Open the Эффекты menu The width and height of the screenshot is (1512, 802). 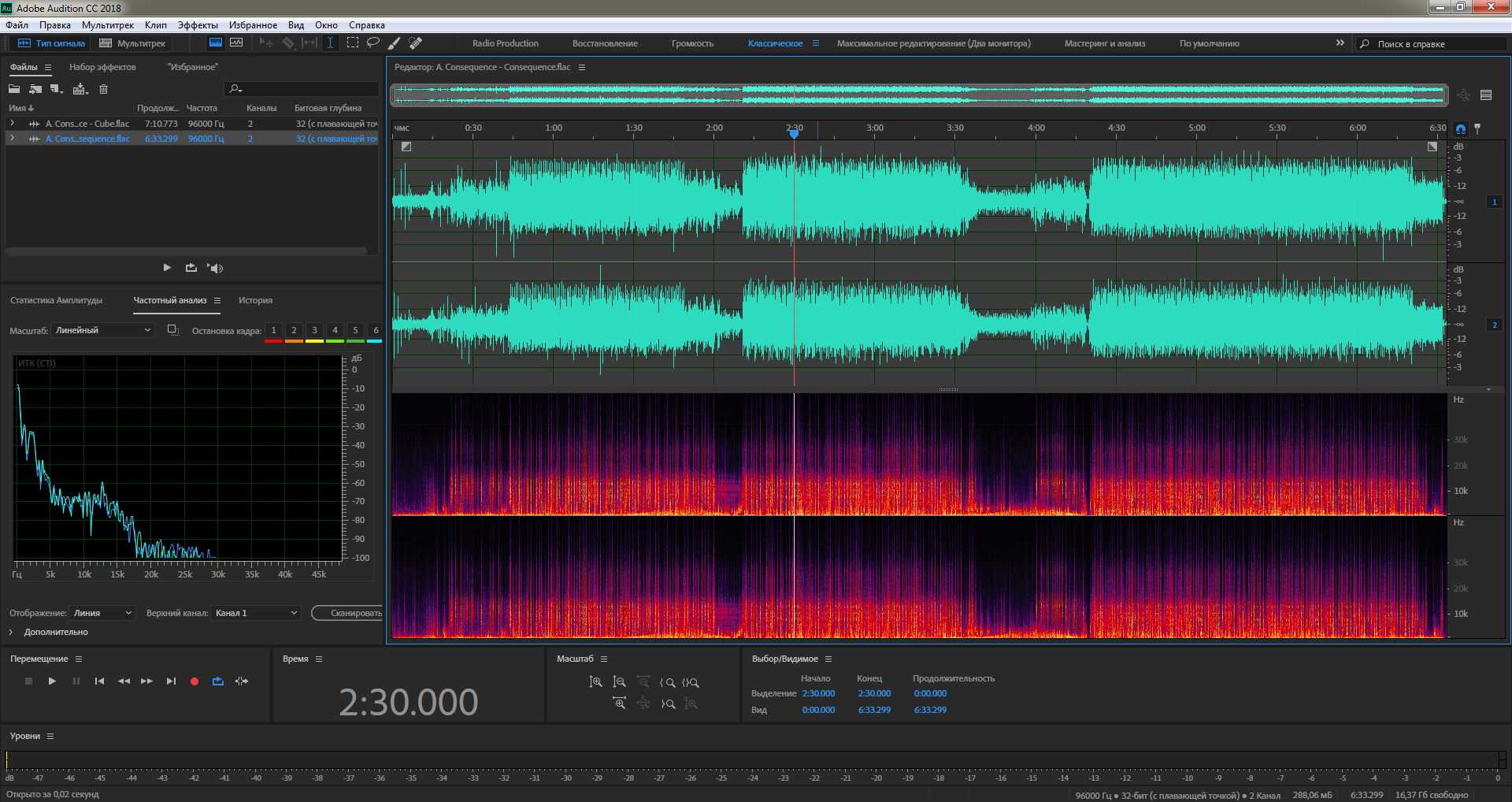198,25
